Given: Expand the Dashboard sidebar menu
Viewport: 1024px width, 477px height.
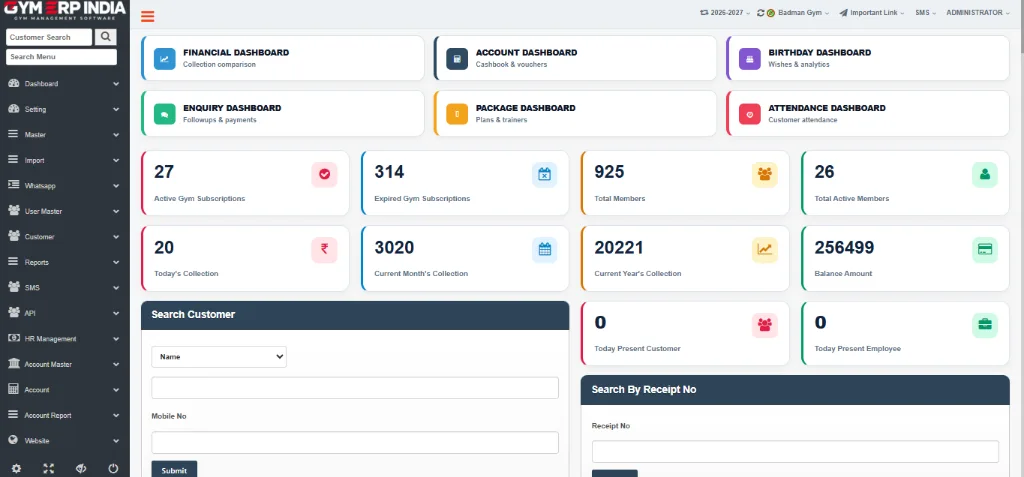Looking at the screenshot, I should [65, 84].
